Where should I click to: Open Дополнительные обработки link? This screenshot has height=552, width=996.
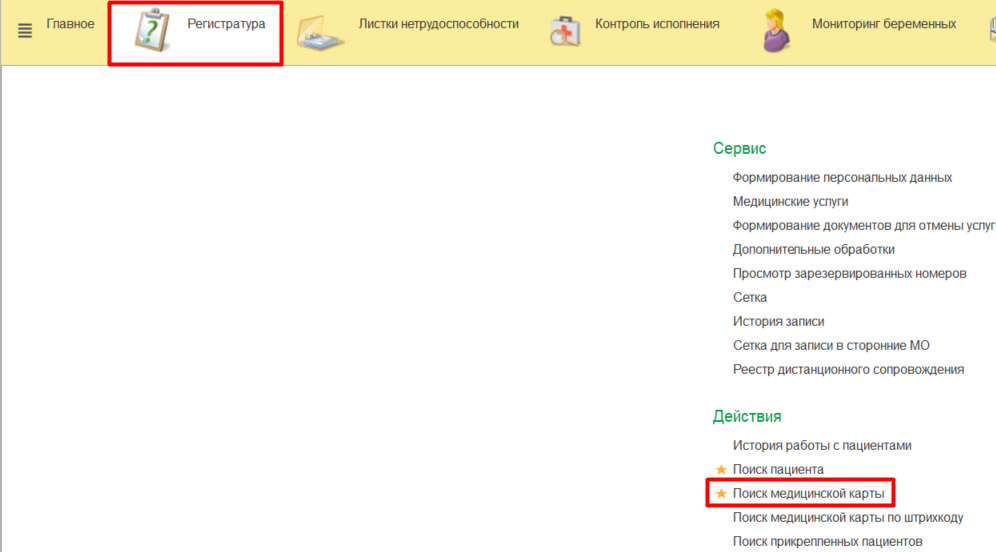(813, 249)
